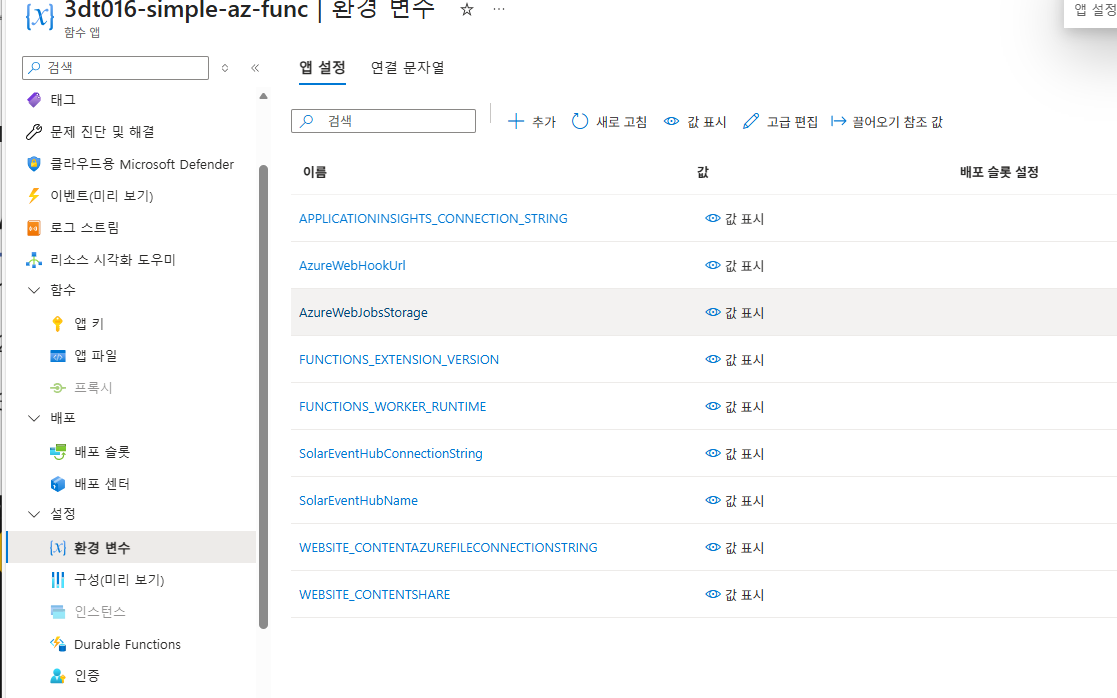Image resolution: width=1117 pixels, height=698 pixels.
Task: Open SolarEventHubConnectionString setting link
Action: (x=390, y=454)
